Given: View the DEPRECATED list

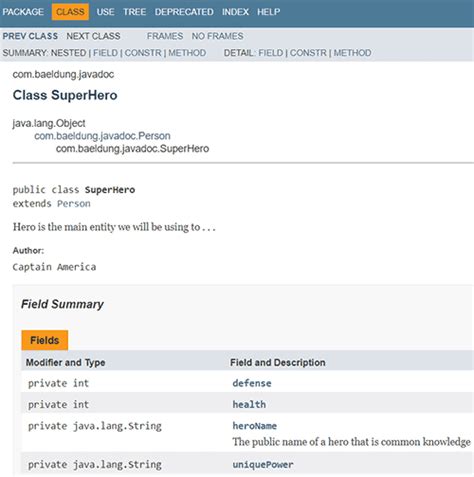Looking at the screenshot, I should [x=184, y=12].
